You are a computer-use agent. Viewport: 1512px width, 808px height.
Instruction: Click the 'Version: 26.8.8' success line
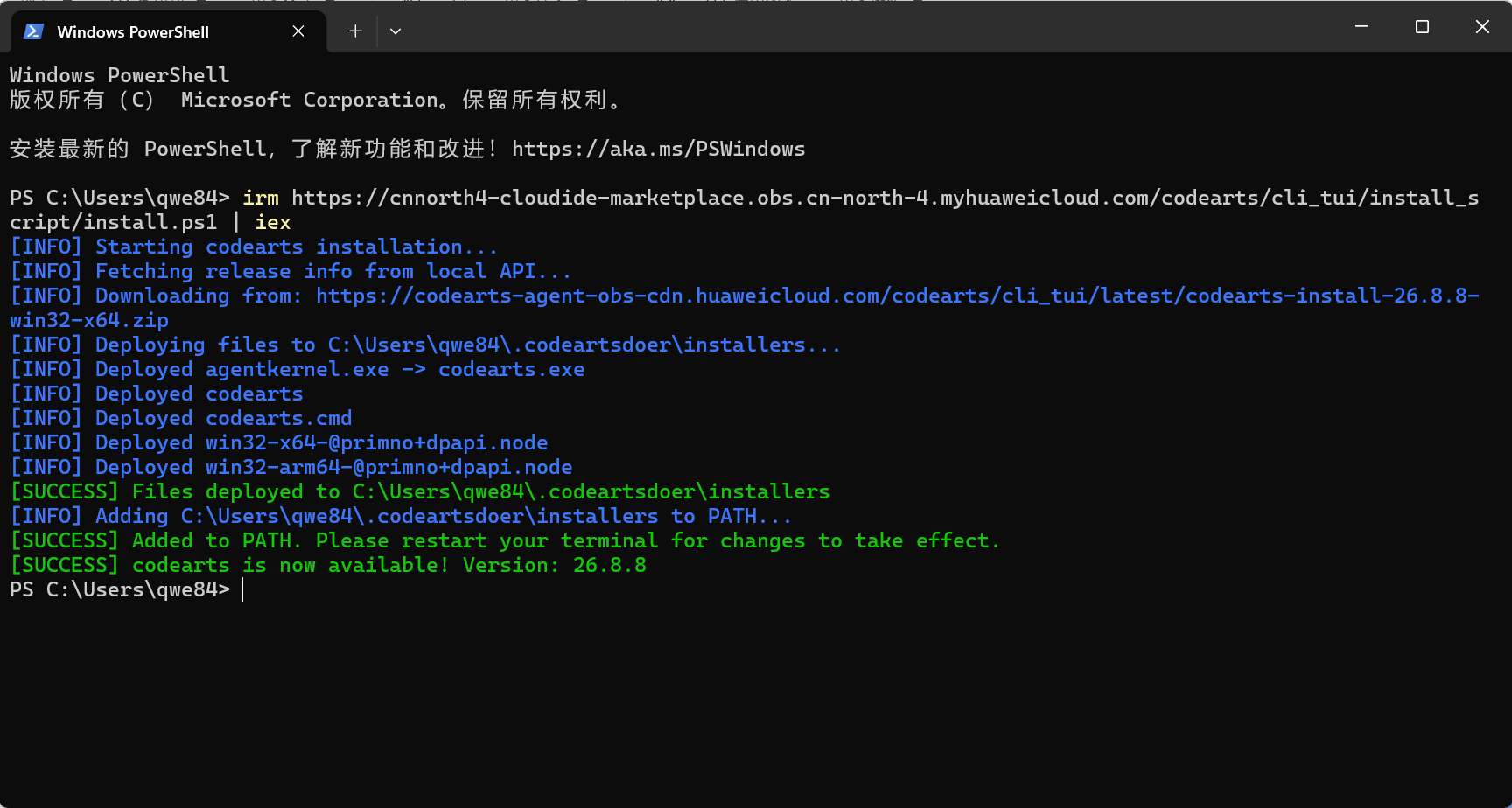328,565
